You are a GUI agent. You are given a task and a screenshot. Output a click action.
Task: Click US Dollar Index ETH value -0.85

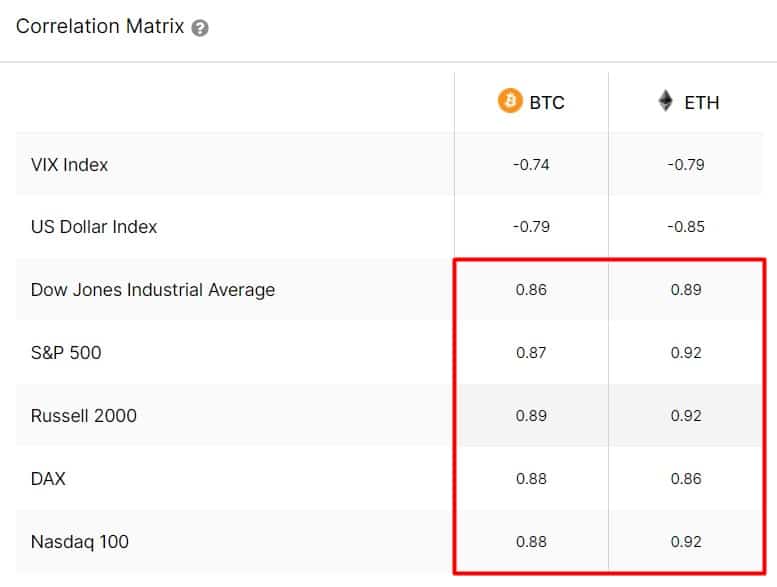click(x=686, y=227)
